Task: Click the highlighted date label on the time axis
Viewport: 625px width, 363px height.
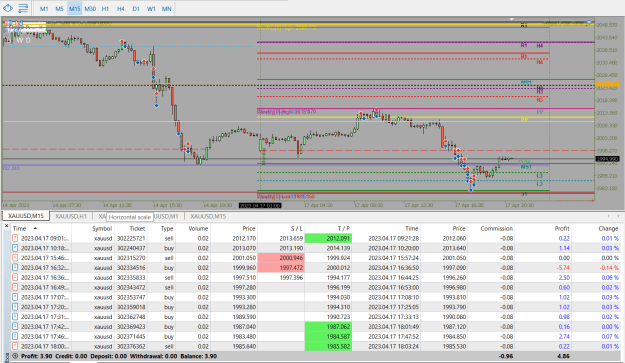Action: click(260, 205)
